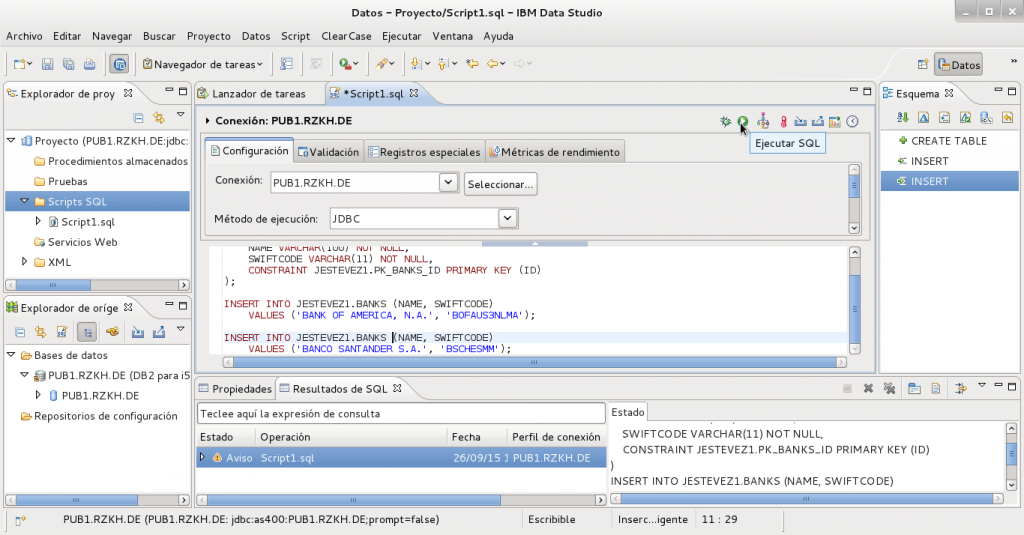Image resolution: width=1024 pixels, height=535 pixels.
Task: Expand the Conexión: PUB1.RZKH.DE section triangle
Action: [207, 120]
